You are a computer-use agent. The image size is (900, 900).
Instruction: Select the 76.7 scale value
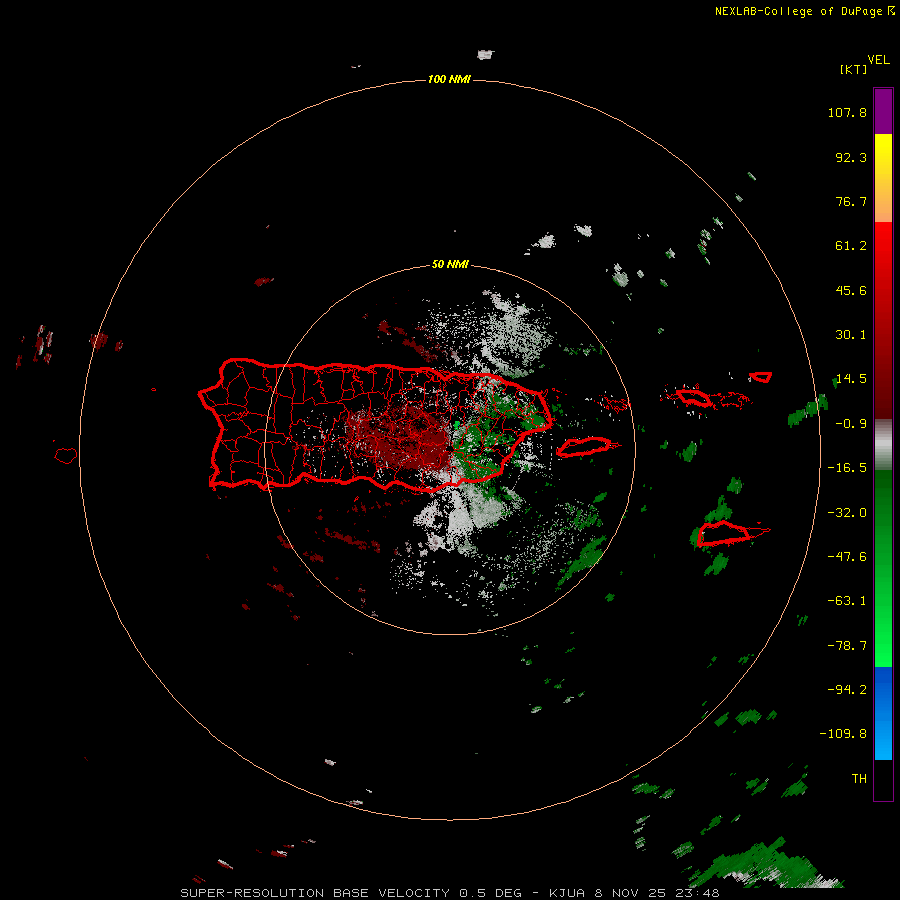point(851,201)
